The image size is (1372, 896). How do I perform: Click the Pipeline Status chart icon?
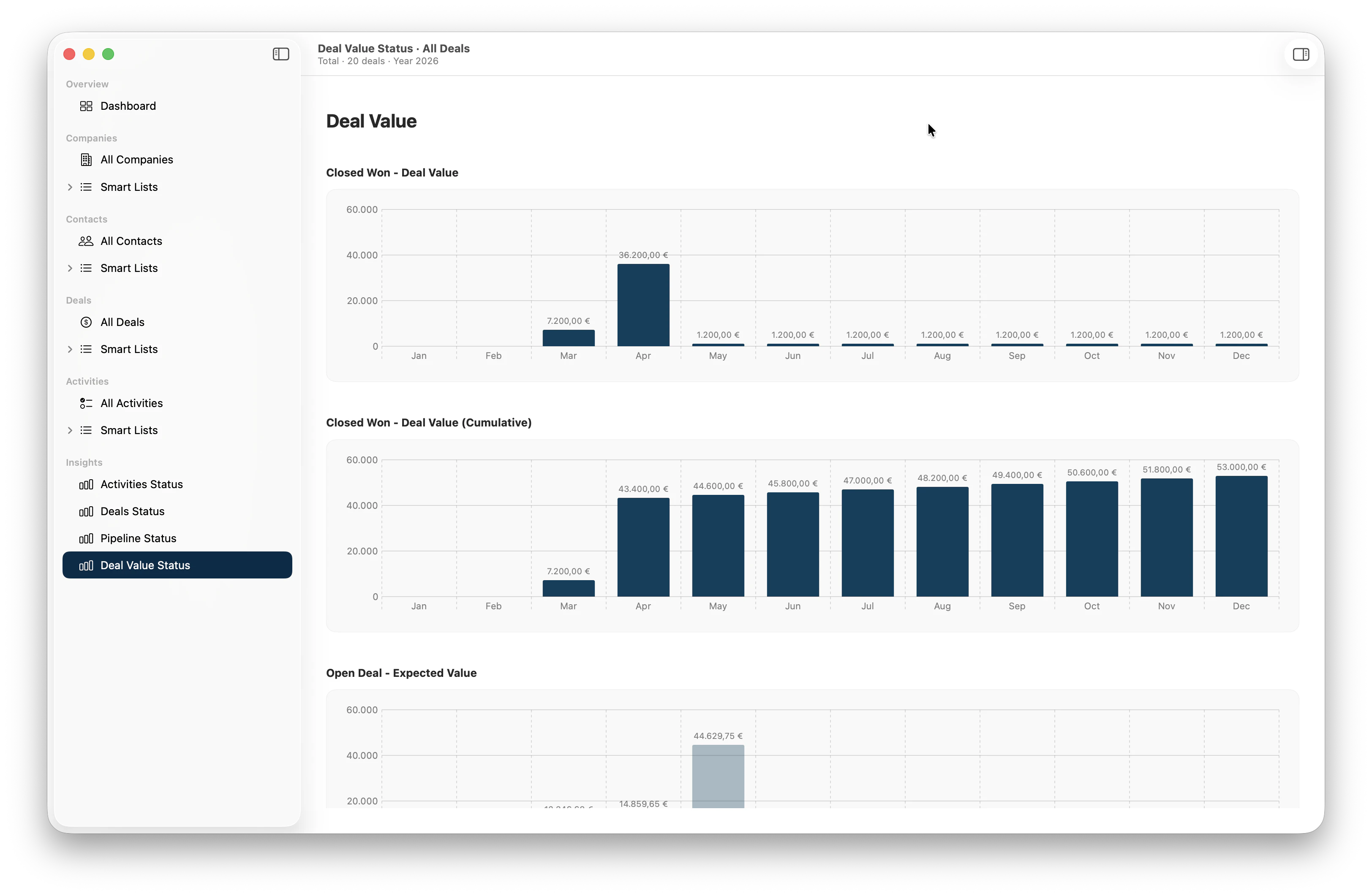coord(85,538)
